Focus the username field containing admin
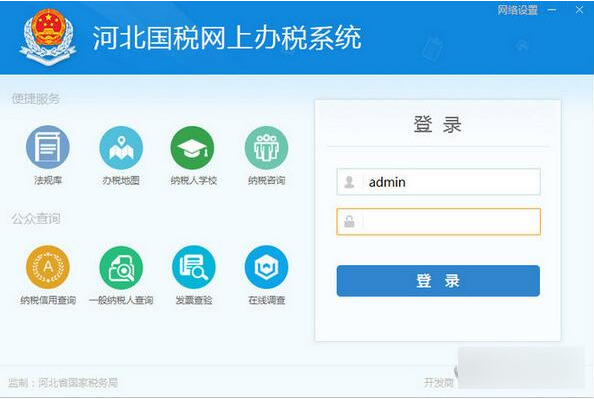The image size is (594, 399). (438, 182)
